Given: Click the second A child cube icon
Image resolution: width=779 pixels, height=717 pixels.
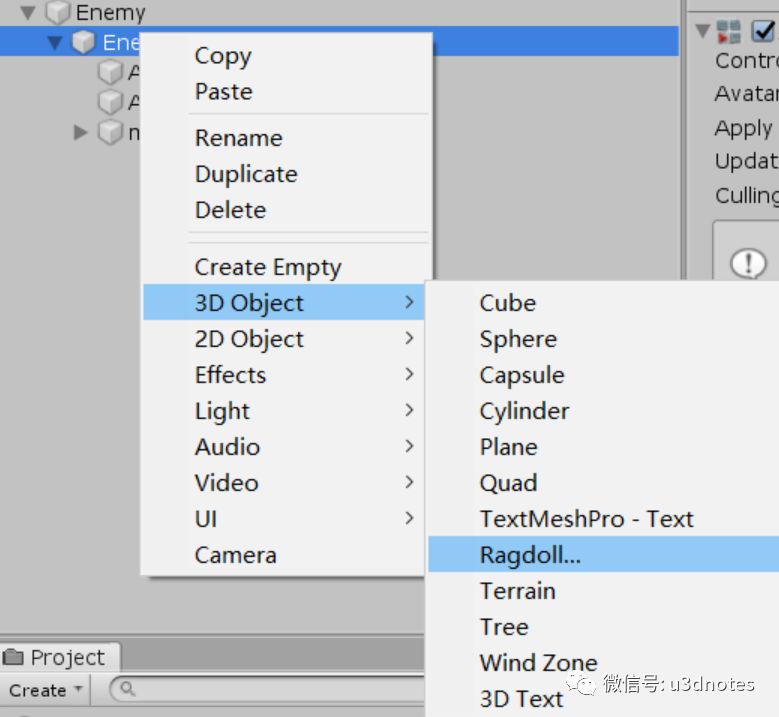Looking at the screenshot, I should coord(110,102).
